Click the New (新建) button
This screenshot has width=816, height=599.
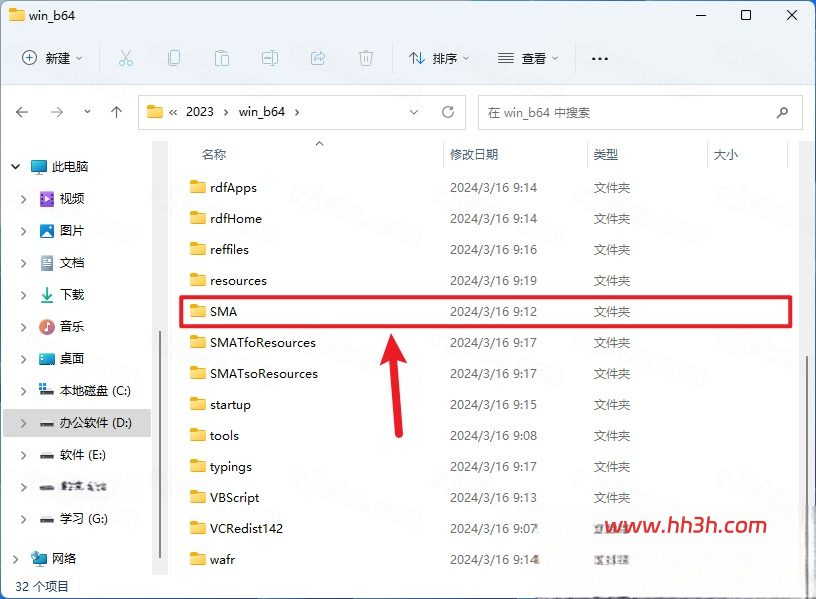coord(52,58)
